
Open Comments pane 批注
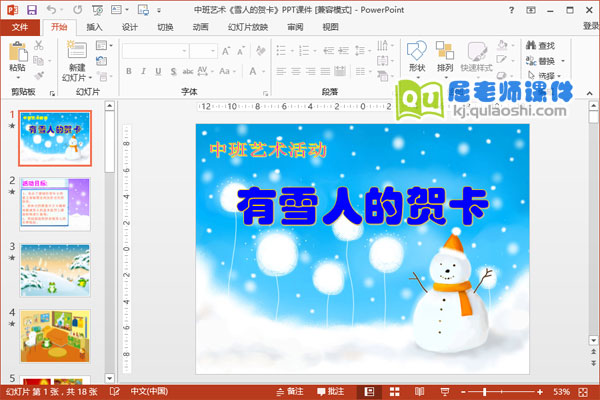coord(331,392)
